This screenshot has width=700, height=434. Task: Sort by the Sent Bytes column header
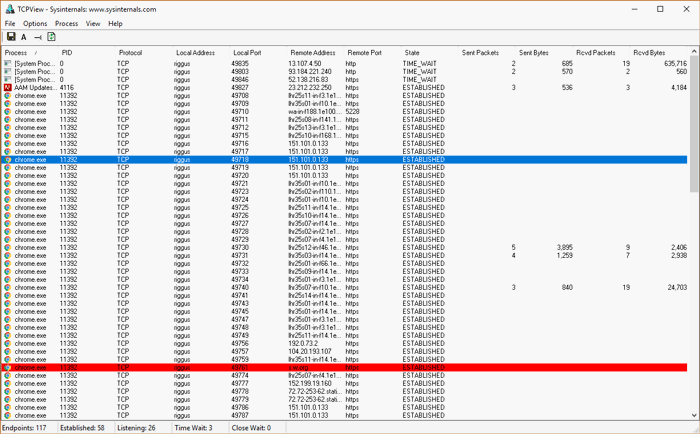544,53
